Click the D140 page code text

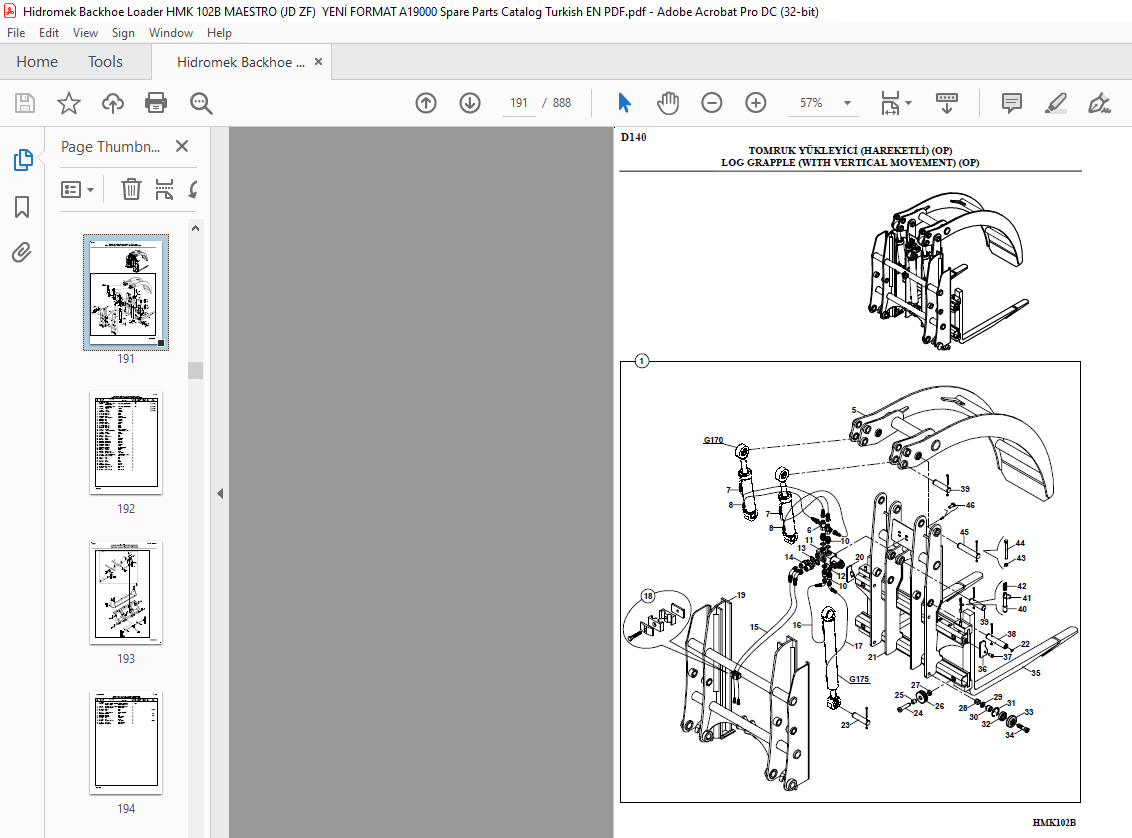click(633, 137)
